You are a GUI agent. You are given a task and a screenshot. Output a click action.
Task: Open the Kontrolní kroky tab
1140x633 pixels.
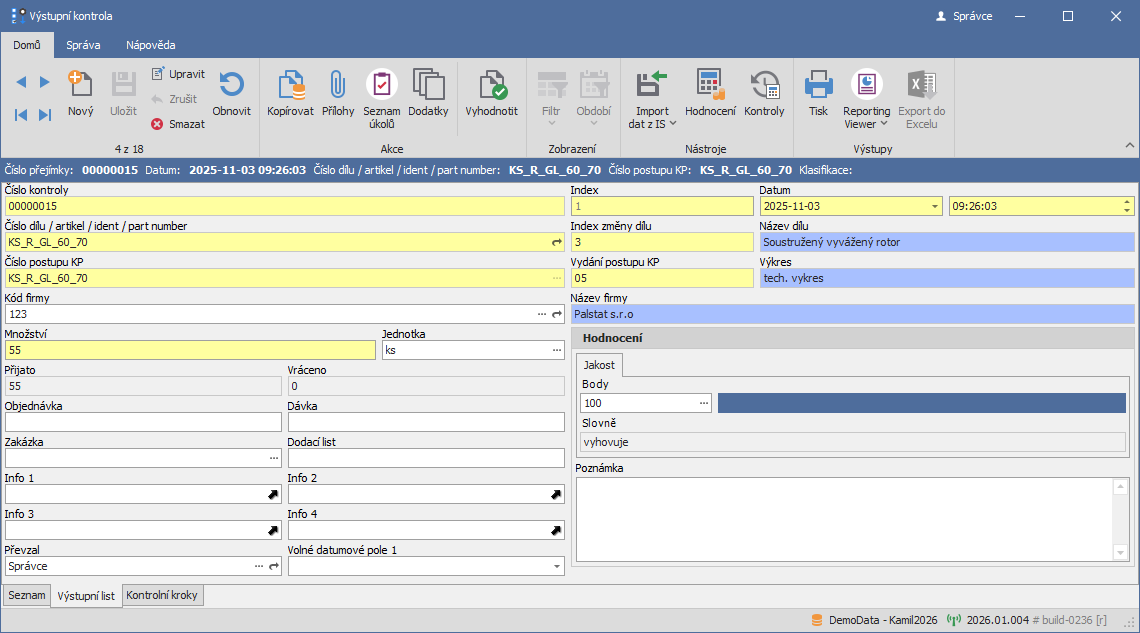(x=161, y=595)
